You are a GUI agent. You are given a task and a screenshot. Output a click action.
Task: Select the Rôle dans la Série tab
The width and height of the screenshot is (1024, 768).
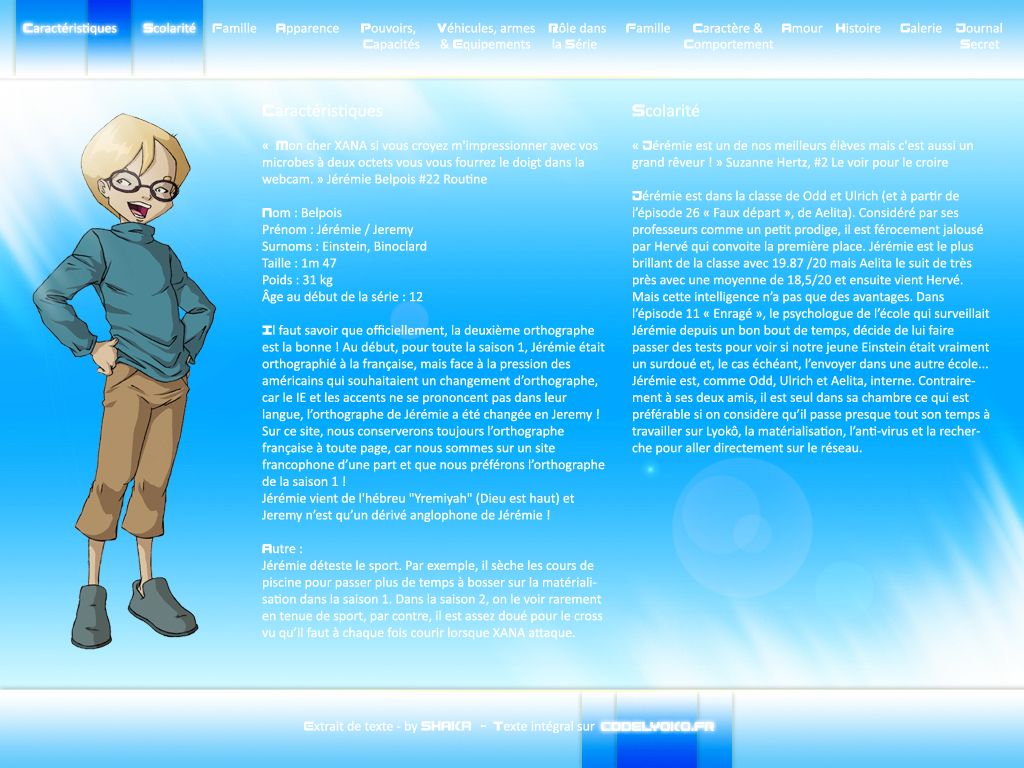(577, 36)
